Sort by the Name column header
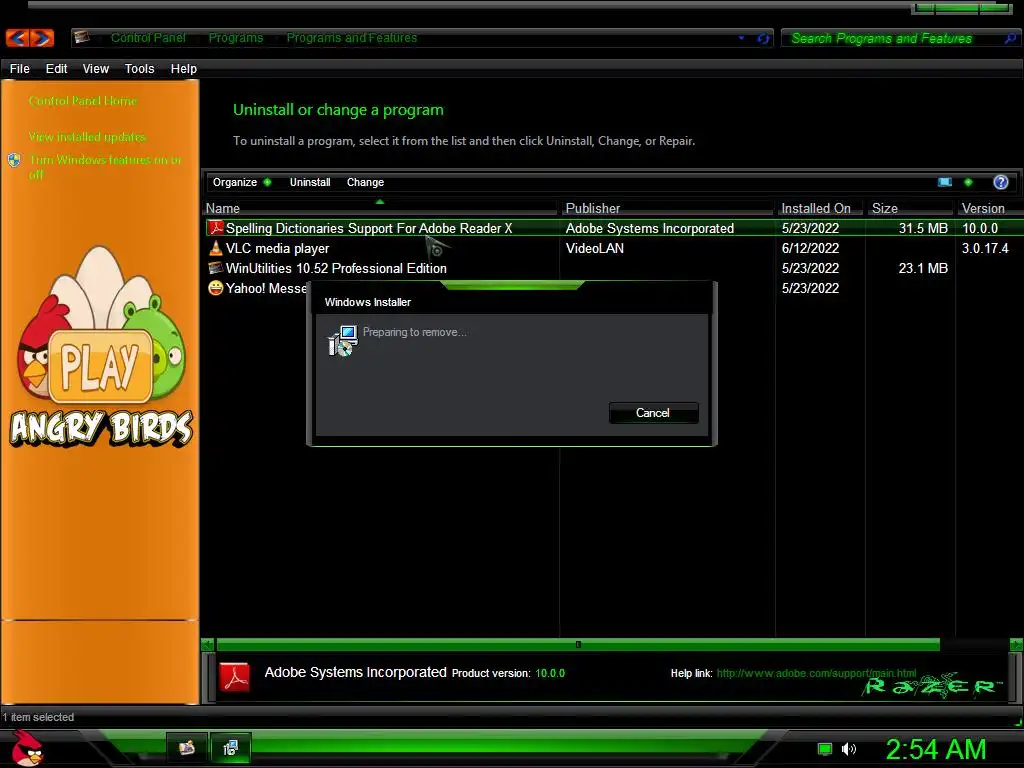This screenshot has height=768, width=1024. click(x=381, y=208)
